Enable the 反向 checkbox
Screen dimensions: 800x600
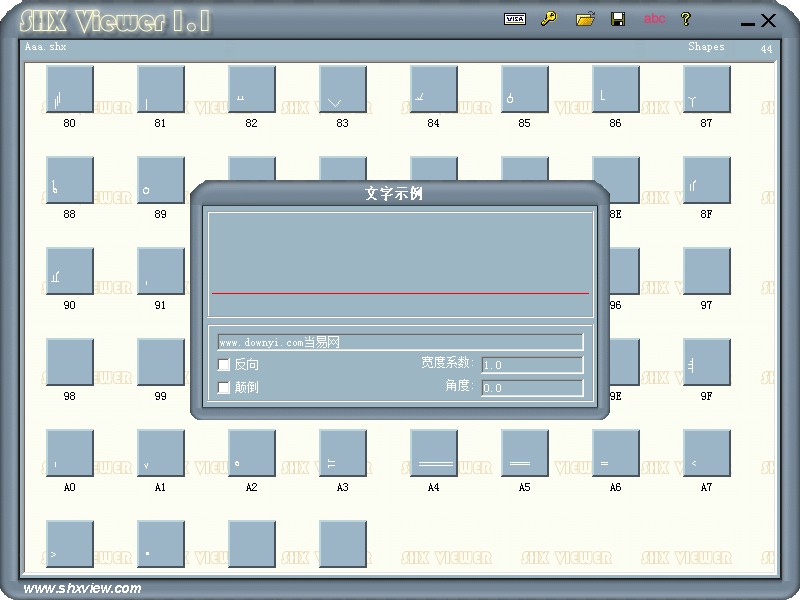pyautogui.click(x=224, y=365)
